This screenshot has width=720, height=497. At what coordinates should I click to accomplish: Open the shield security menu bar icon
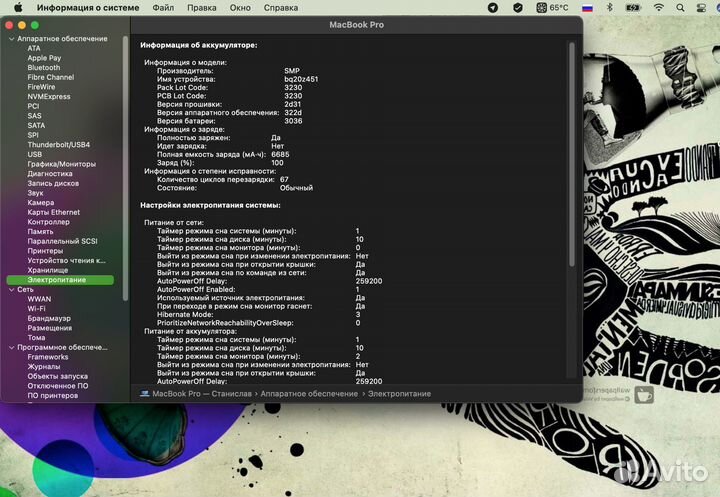point(518,7)
